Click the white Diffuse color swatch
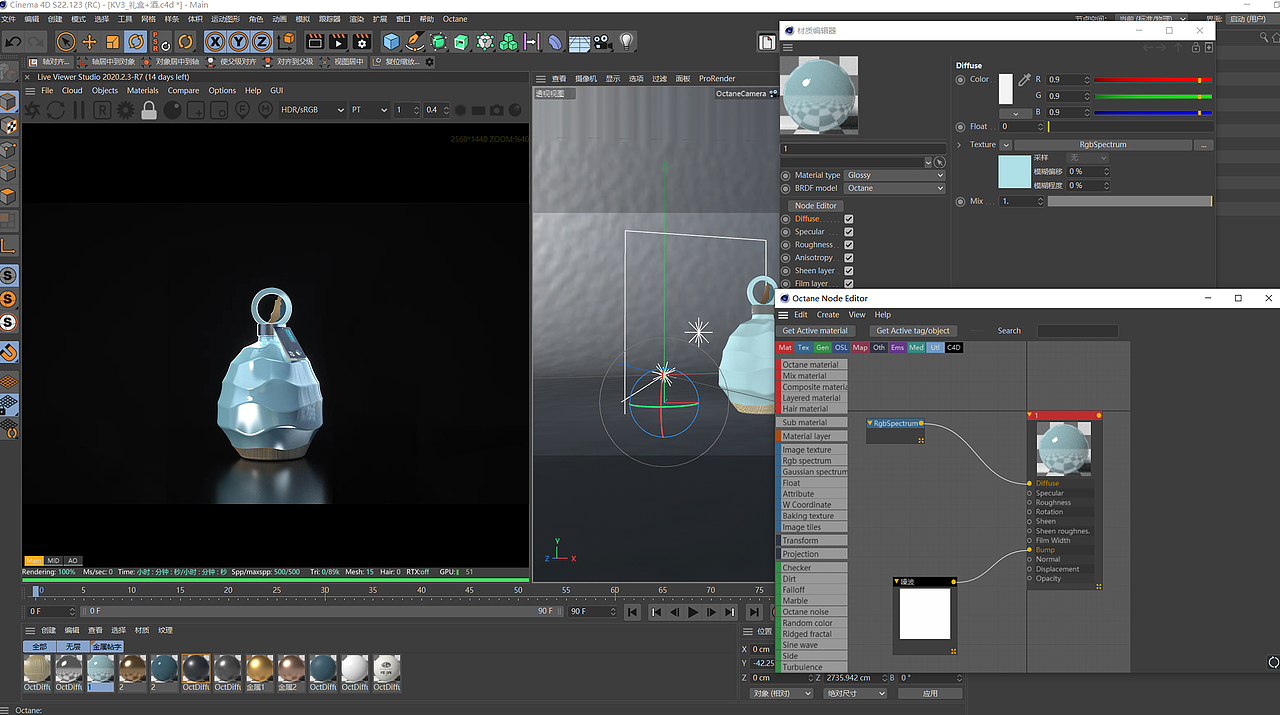 pos(1006,88)
